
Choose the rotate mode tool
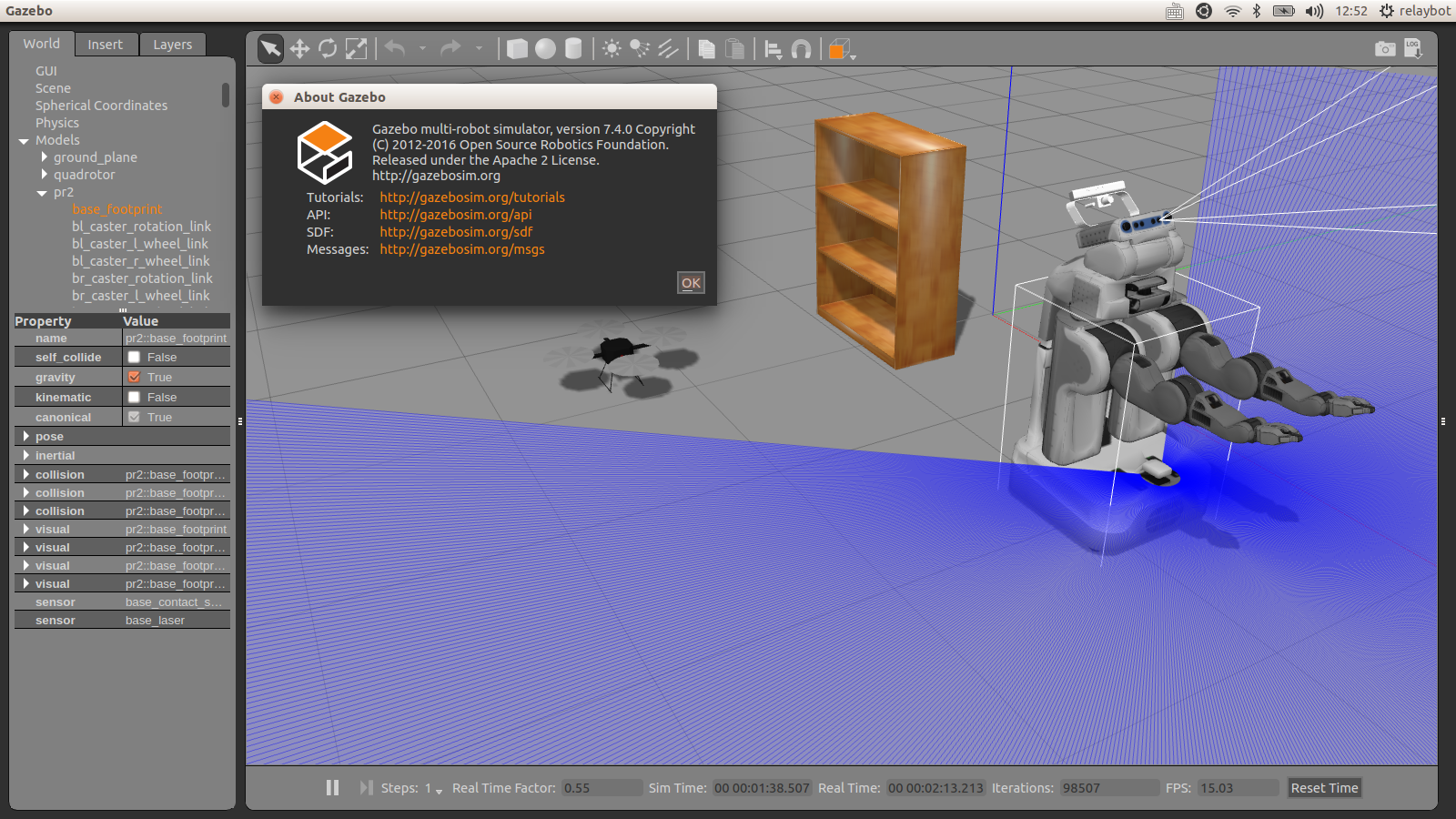(328, 48)
